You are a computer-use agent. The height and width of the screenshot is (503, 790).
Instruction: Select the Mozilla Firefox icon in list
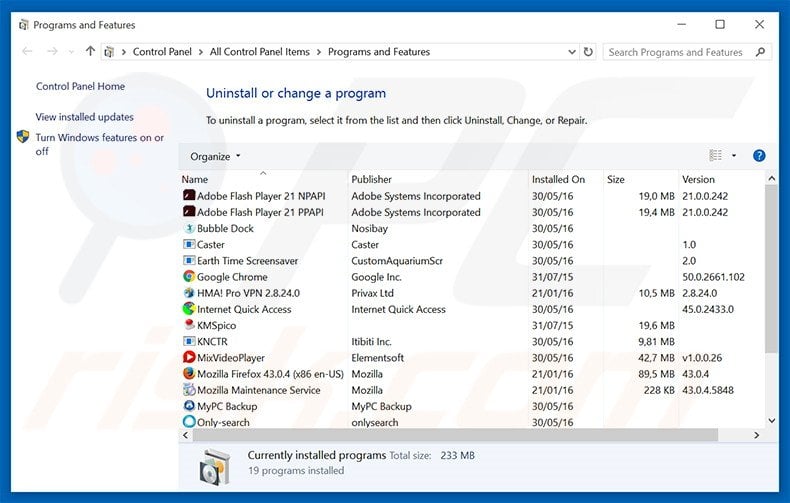(x=189, y=374)
